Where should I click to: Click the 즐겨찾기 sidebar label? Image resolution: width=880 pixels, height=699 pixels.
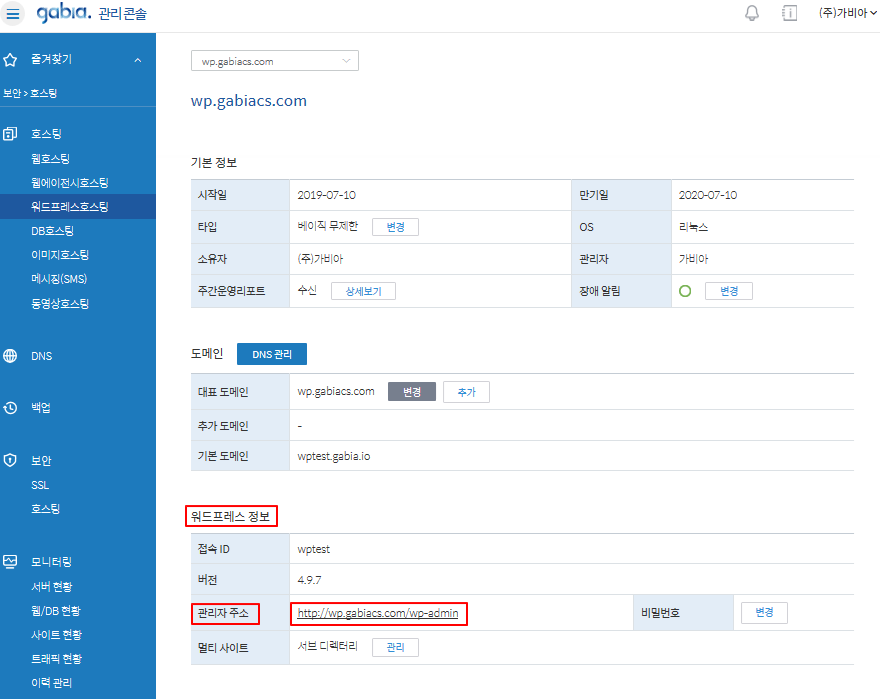pyautogui.click(x=51, y=59)
